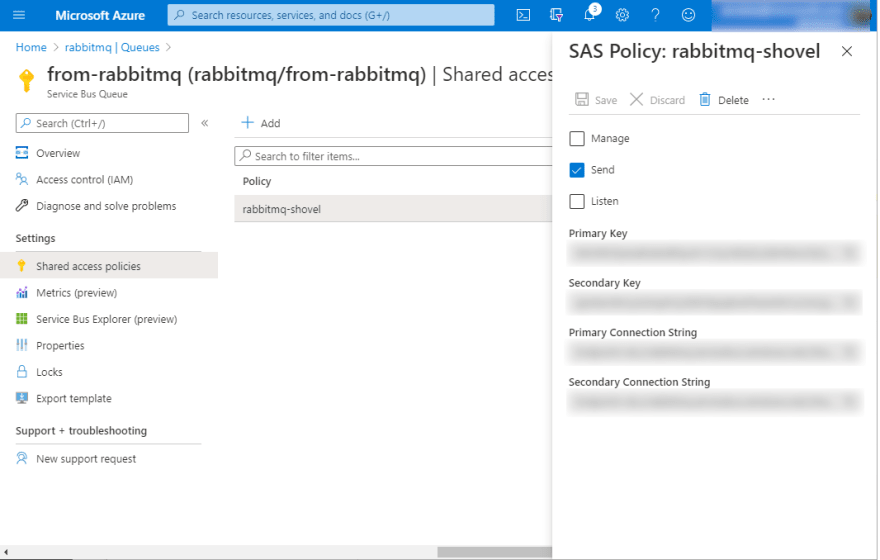
Task: Click the Add policy button label
Action: click(270, 123)
